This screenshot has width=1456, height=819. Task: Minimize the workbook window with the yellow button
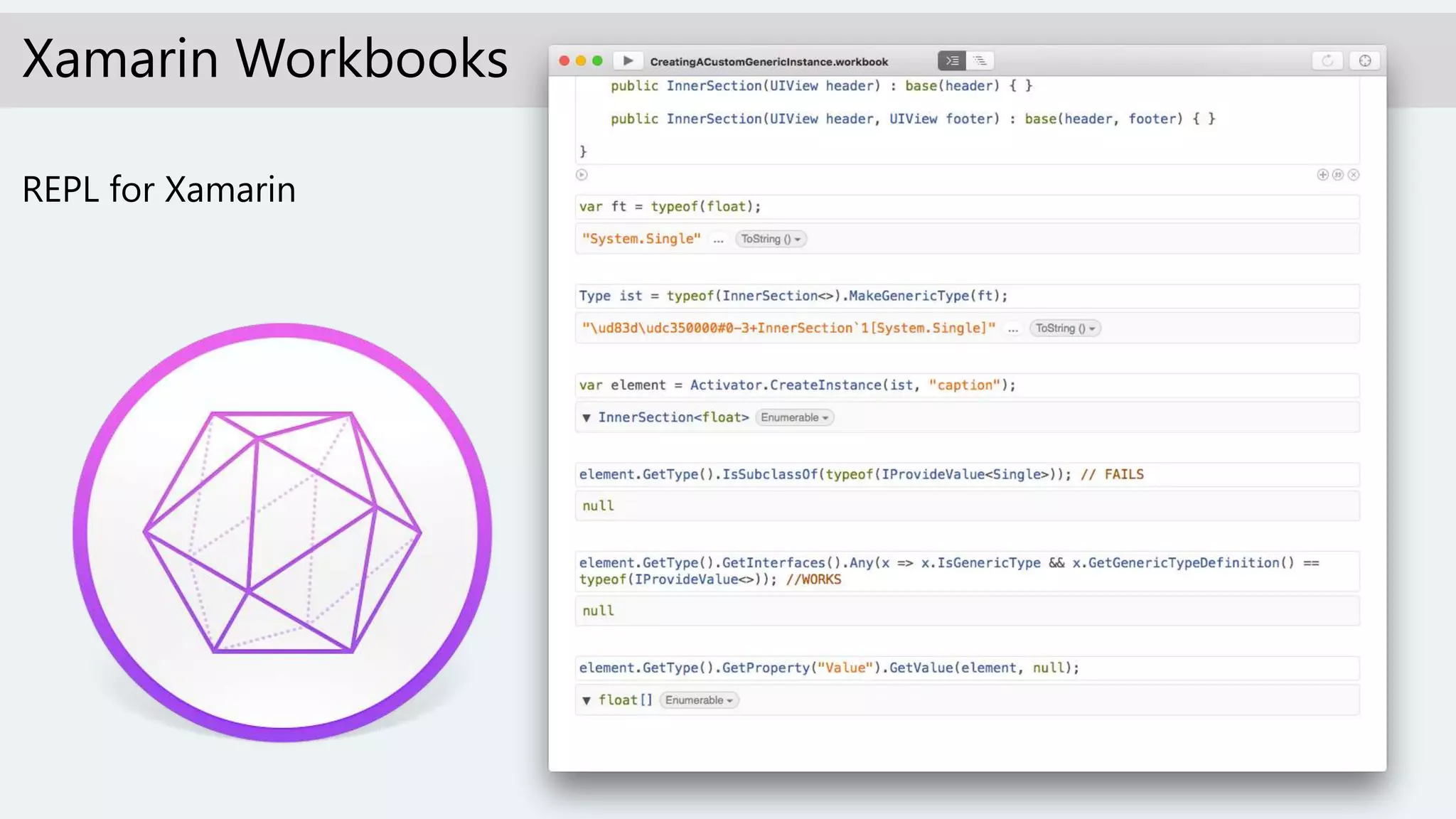tap(581, 61)
